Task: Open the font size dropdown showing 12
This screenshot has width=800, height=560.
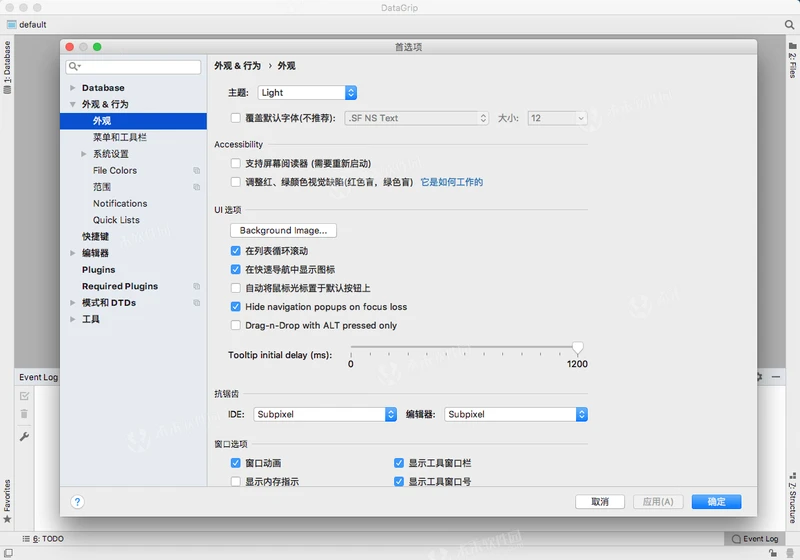Action: [557, 118]
